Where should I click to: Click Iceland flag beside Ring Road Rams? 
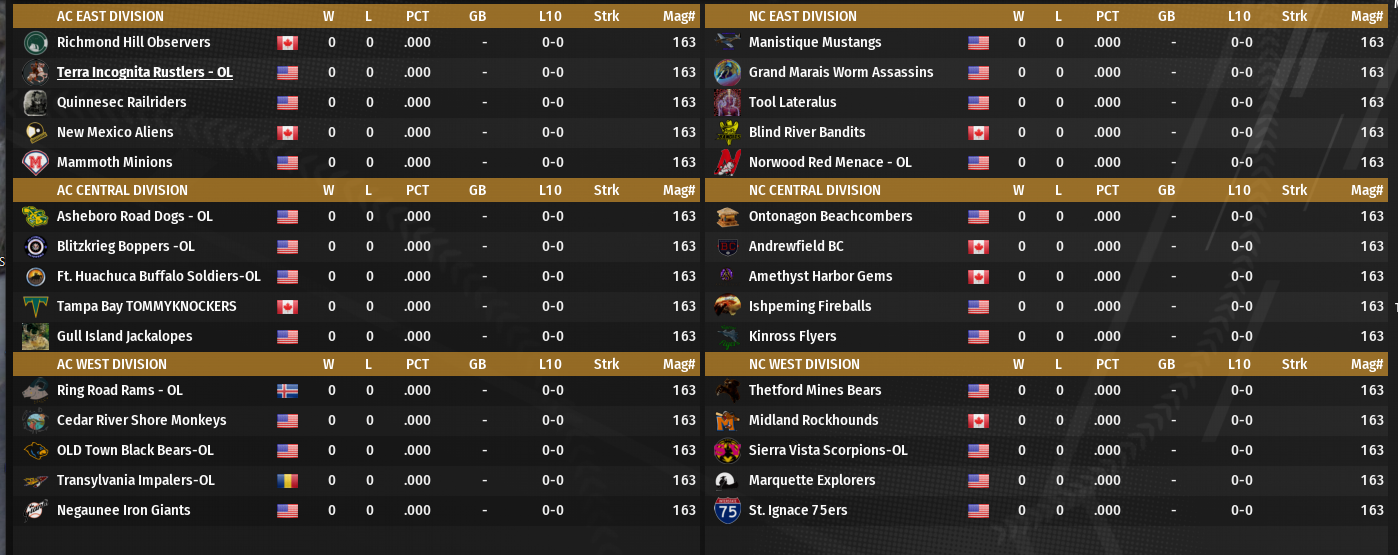tap(287, 391)
